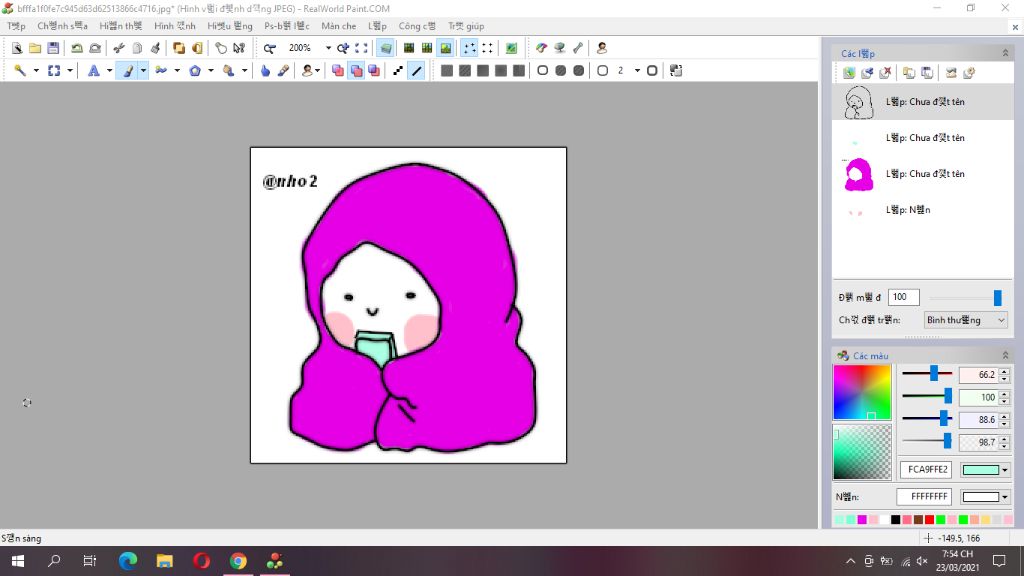Image resolution: width=1024 pixels, height=576 pixels.
Task: Toggle the four-stars selection mode button
Action: point(470,48)
